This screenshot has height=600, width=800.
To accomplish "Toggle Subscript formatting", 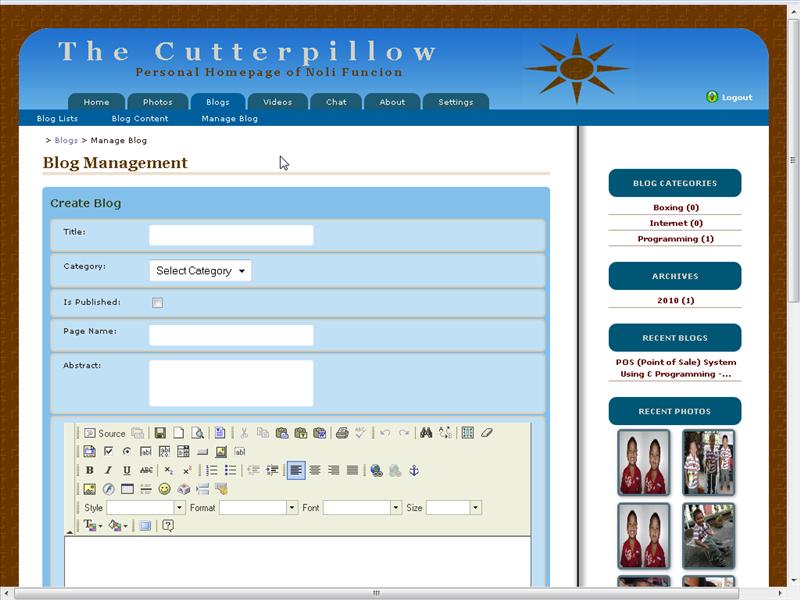I will pyautogui.click(x=169, y=470).
